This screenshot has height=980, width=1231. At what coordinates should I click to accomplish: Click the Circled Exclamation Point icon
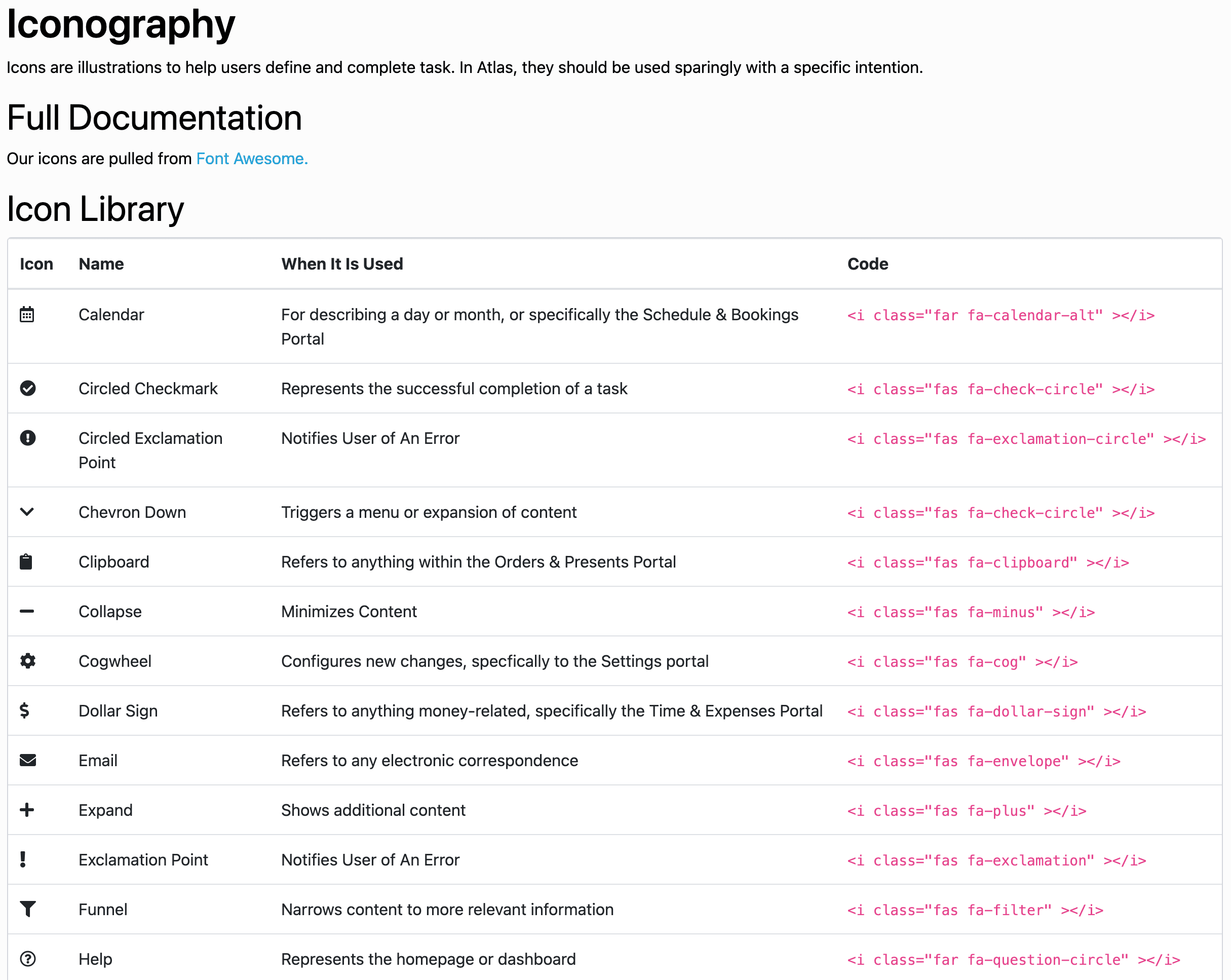(27, 438)
